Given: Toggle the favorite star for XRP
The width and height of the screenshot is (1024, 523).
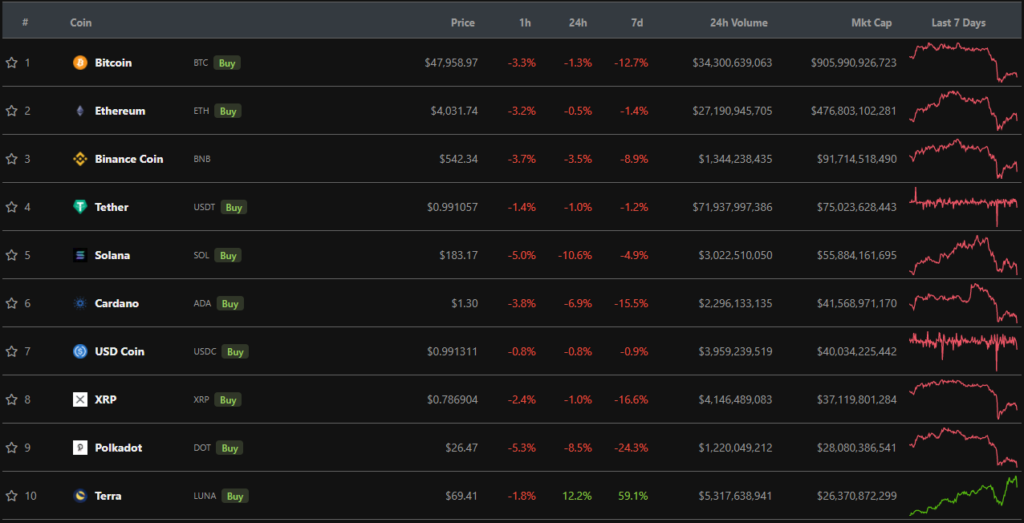Looking at the screenshot, I should (x=12, y=400).
